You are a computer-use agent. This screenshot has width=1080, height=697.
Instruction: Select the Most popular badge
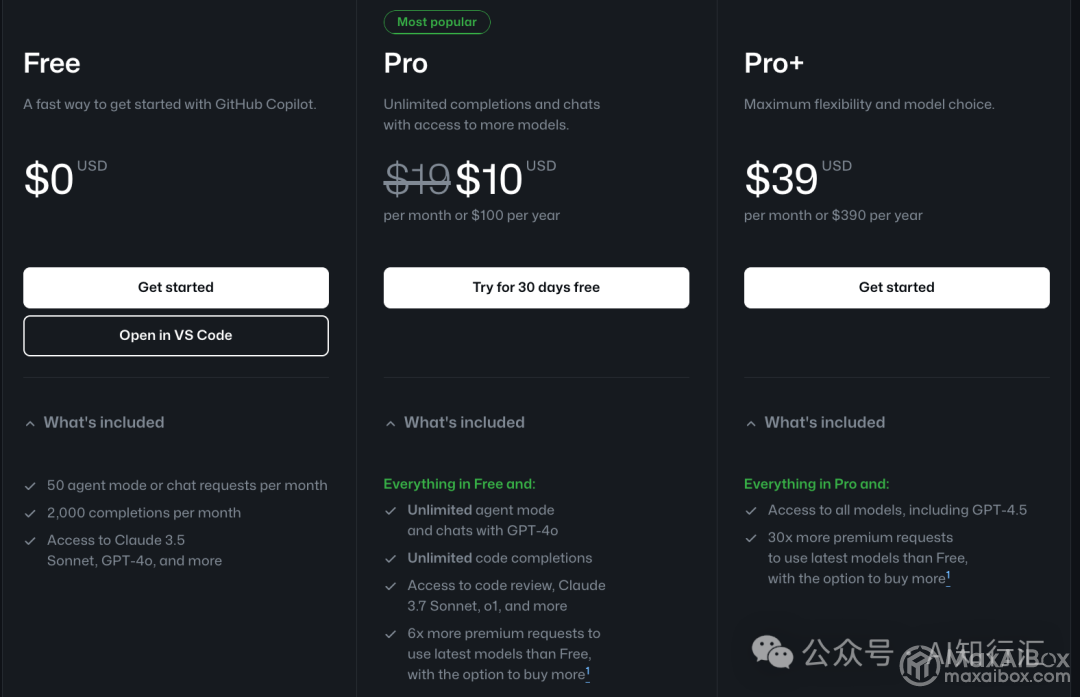(x=437, y=22)
